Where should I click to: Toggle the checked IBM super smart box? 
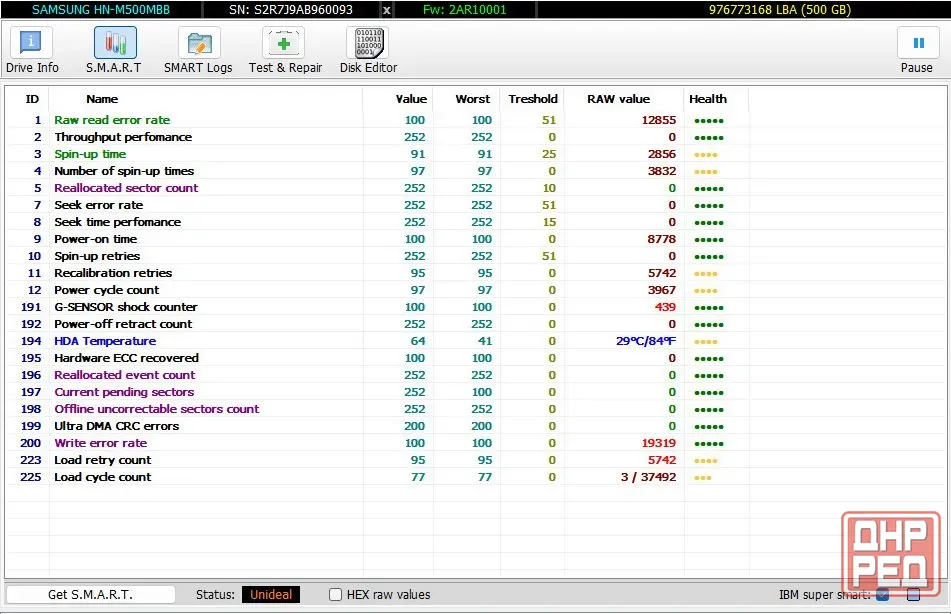[x=882, y=595]
